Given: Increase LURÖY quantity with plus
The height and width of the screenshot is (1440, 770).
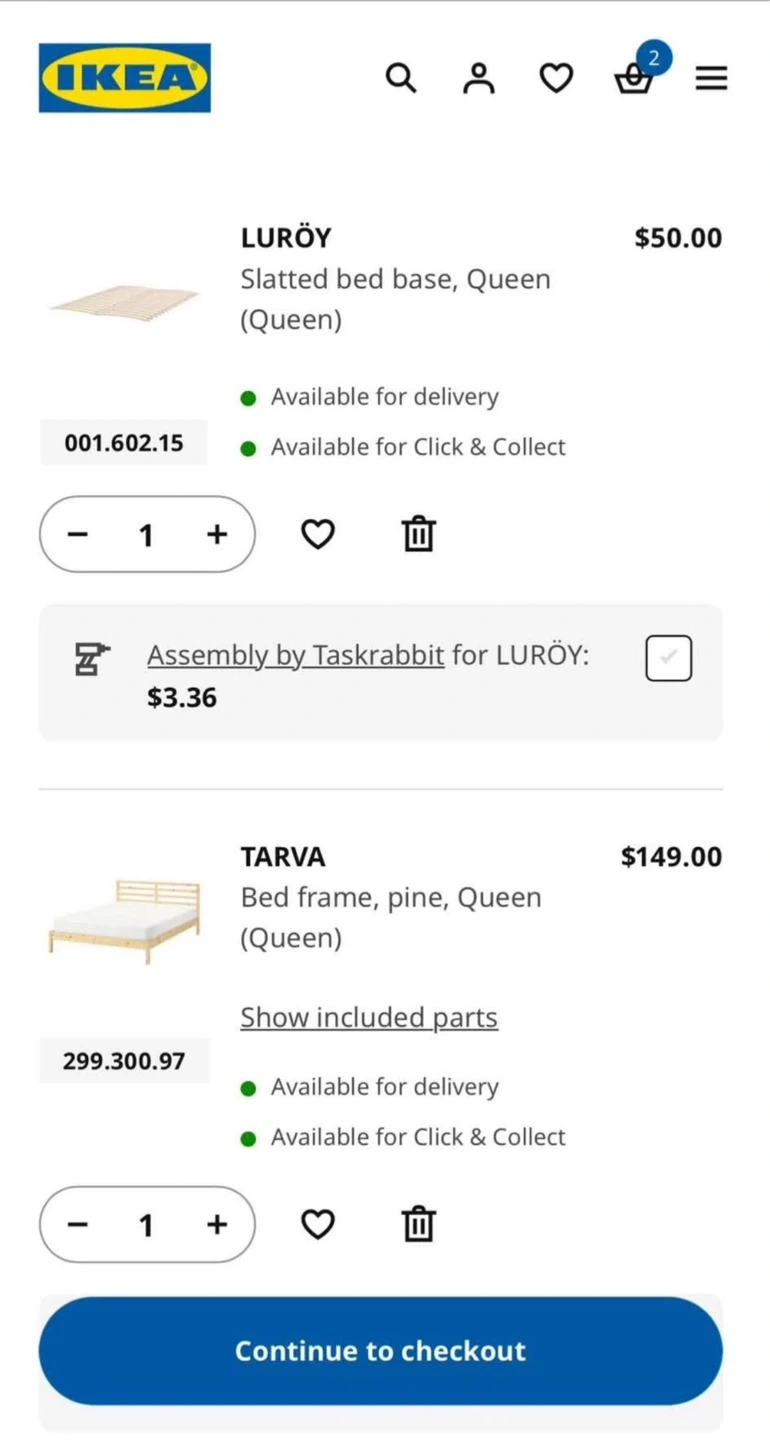Looking at the screenshot, I should click(x=217, y=535).
